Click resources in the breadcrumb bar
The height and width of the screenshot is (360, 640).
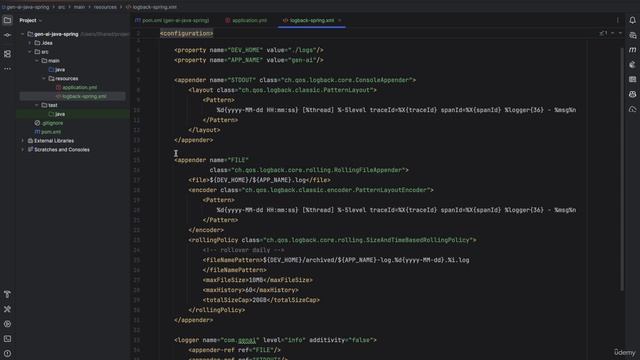tap(105, 7)
